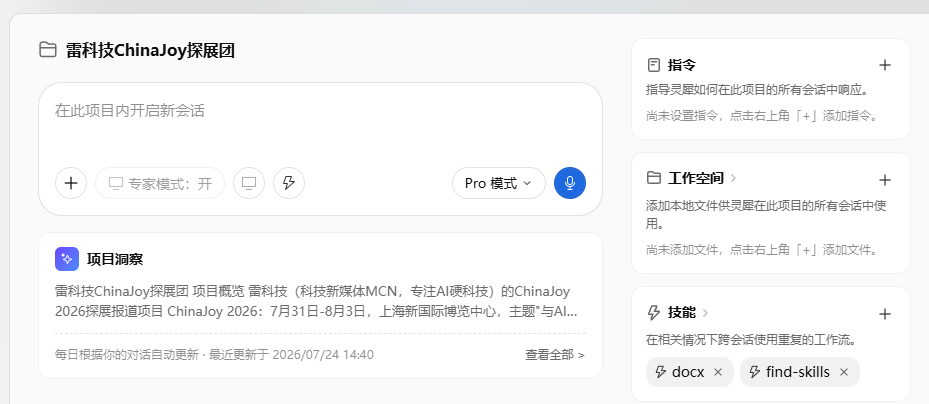The image size is (929, 404).
Task: Add an instruction via 指令 plus button
Action: tap(885, 65)
